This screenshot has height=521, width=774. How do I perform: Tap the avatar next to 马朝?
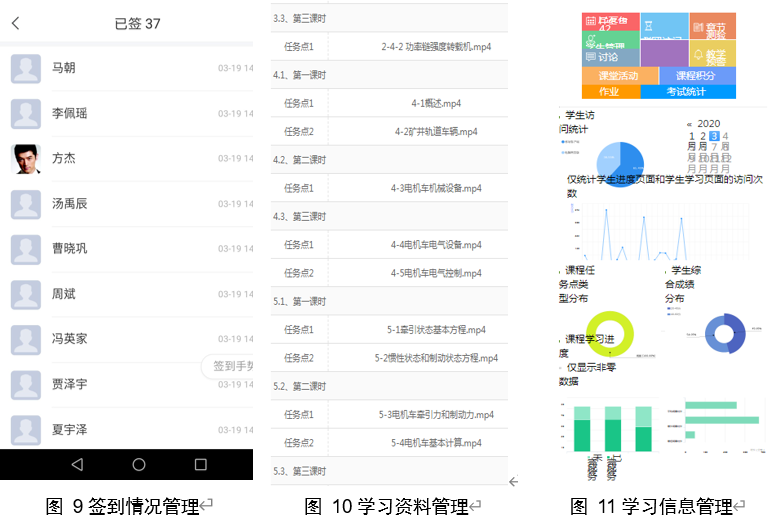coord(26,68)
